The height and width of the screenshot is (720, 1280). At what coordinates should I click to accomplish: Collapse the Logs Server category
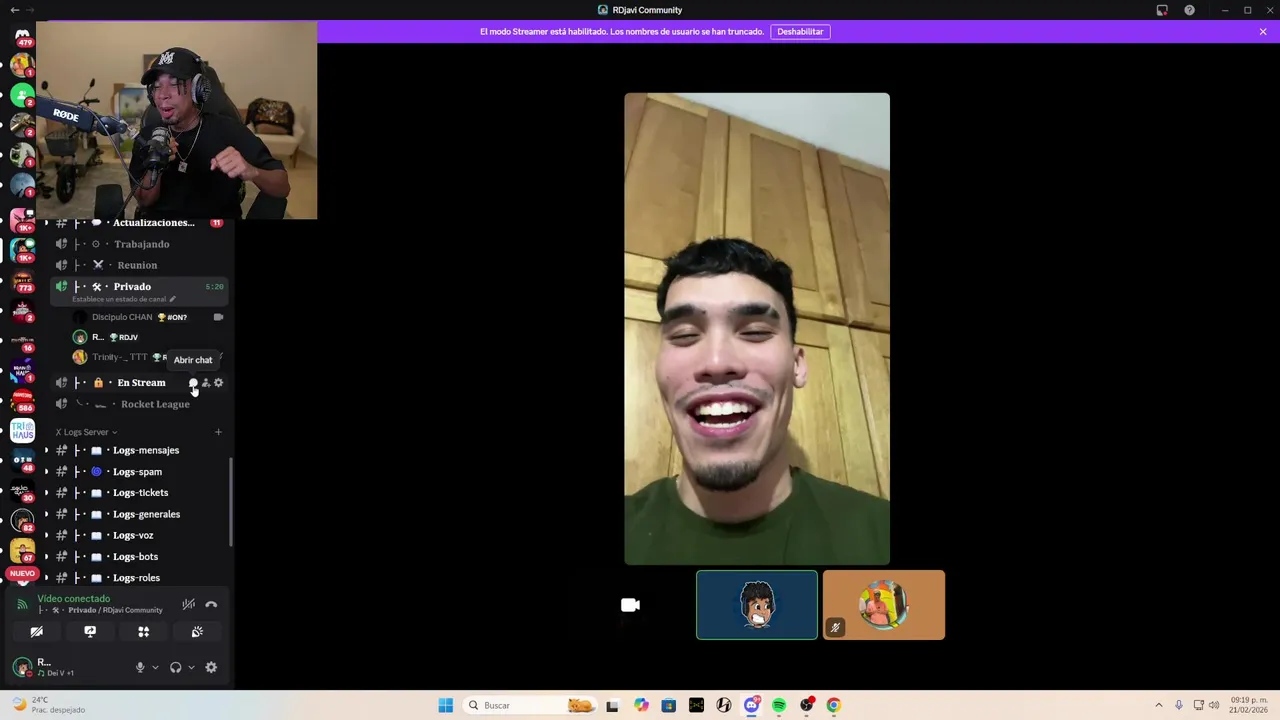pyautogui.click(x=86, y=432)
